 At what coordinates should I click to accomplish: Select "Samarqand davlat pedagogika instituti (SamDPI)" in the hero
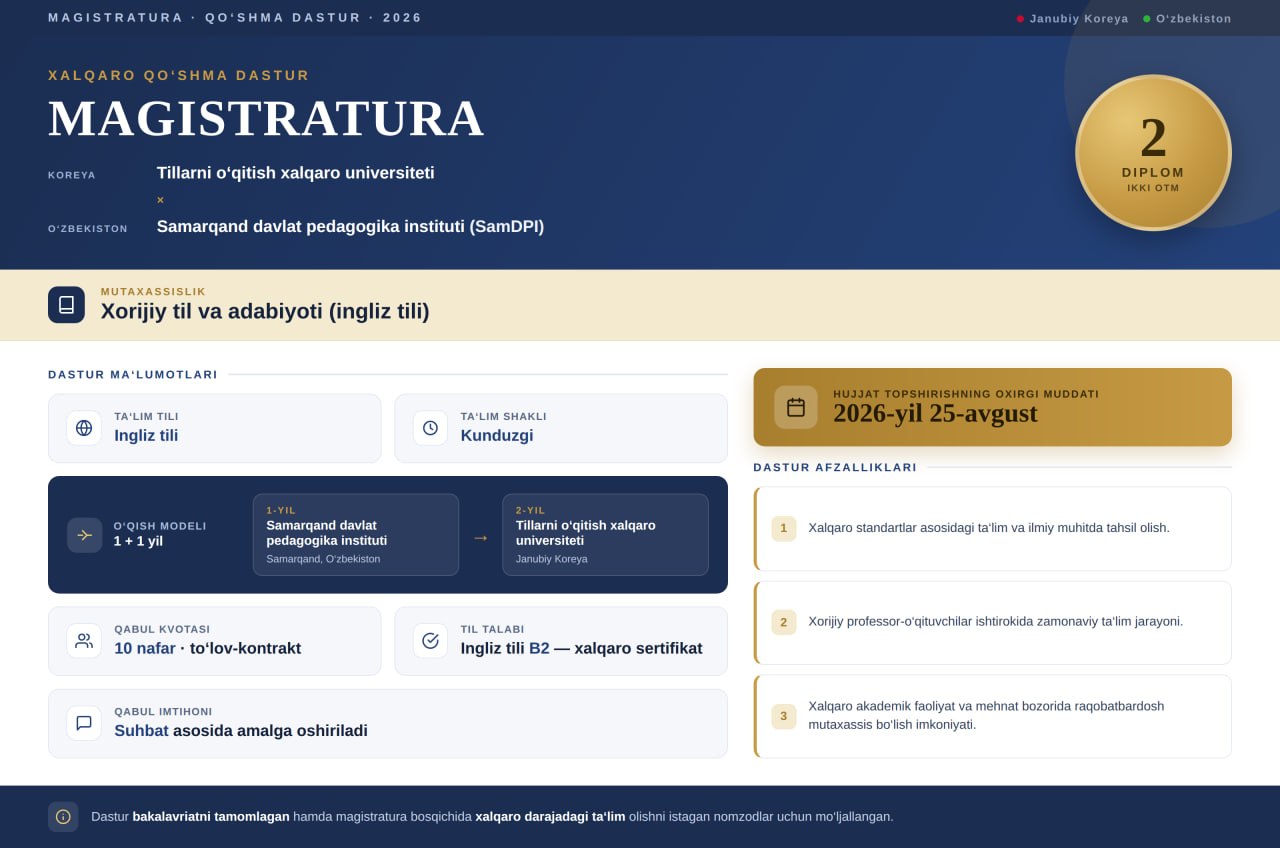click(350, 227)
